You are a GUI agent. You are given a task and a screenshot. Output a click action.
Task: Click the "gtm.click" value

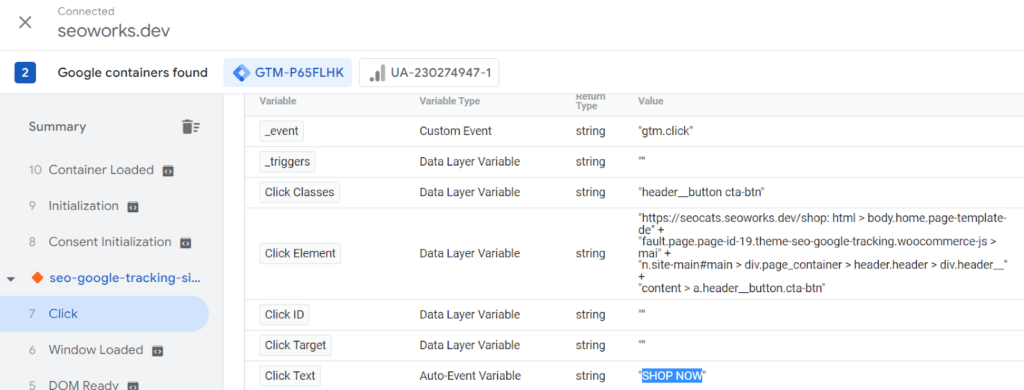[x=665, y=131]
